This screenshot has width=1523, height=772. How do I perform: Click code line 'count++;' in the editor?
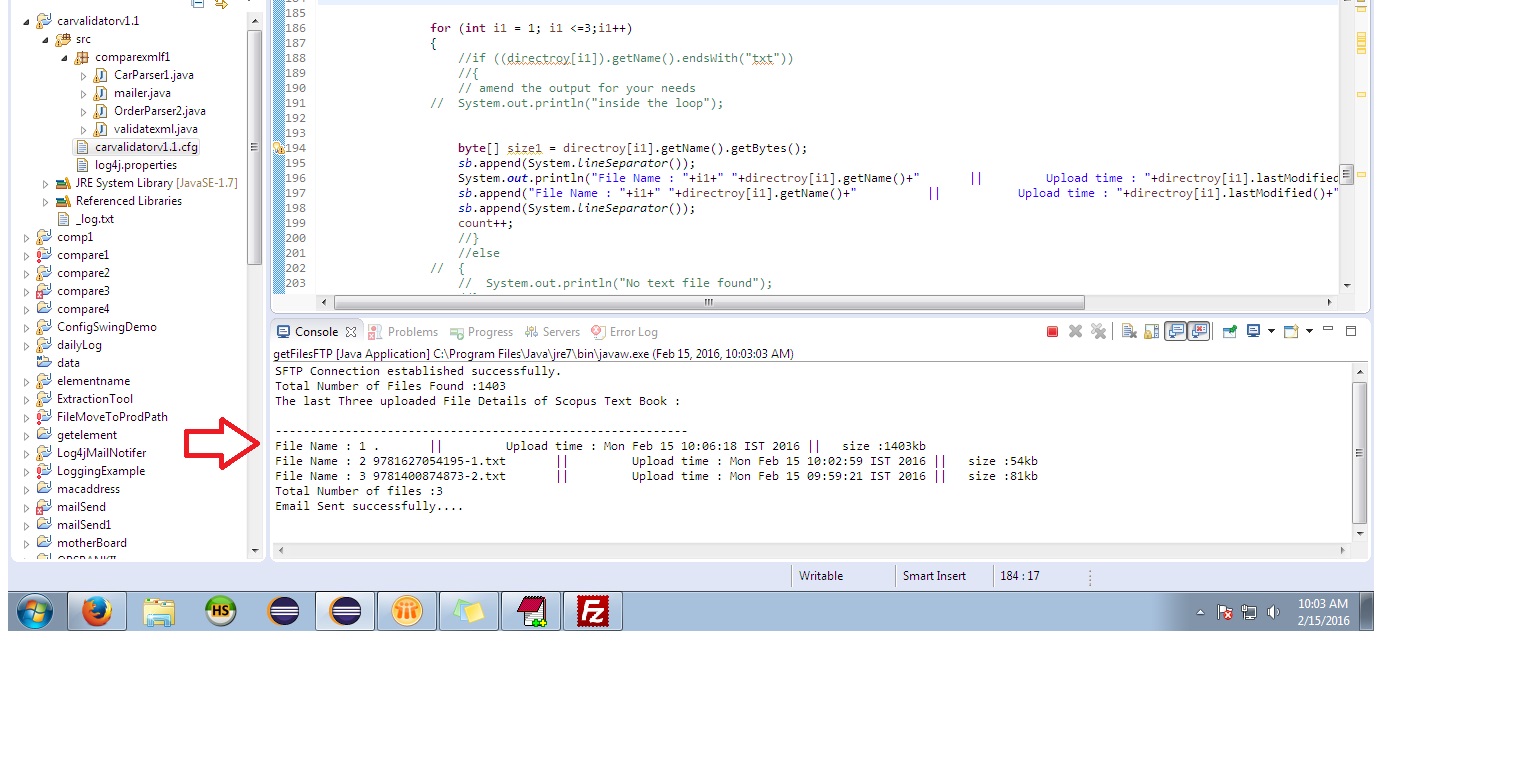click(485, 223)
